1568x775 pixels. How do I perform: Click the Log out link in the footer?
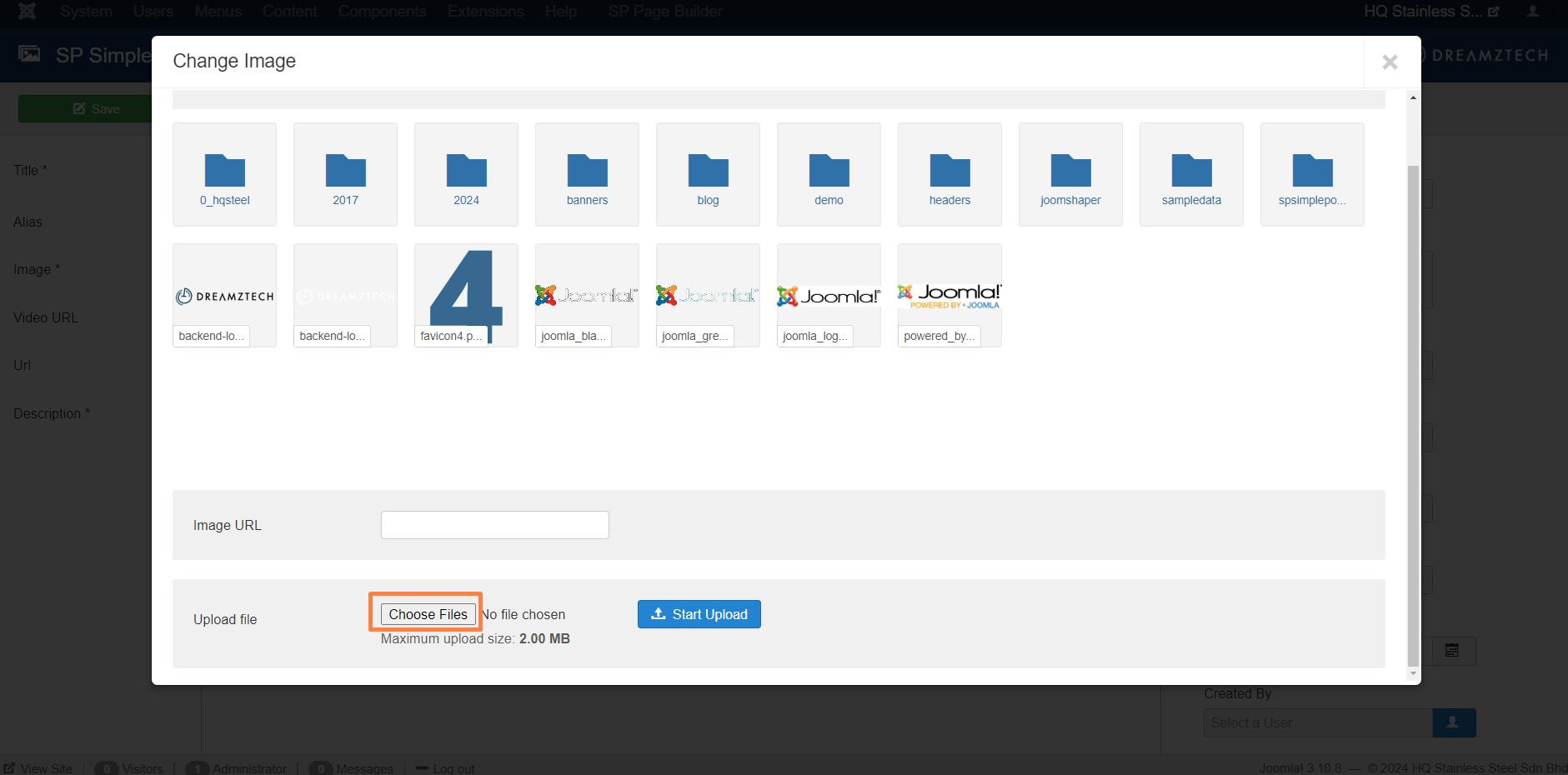[x=445, y=768]
